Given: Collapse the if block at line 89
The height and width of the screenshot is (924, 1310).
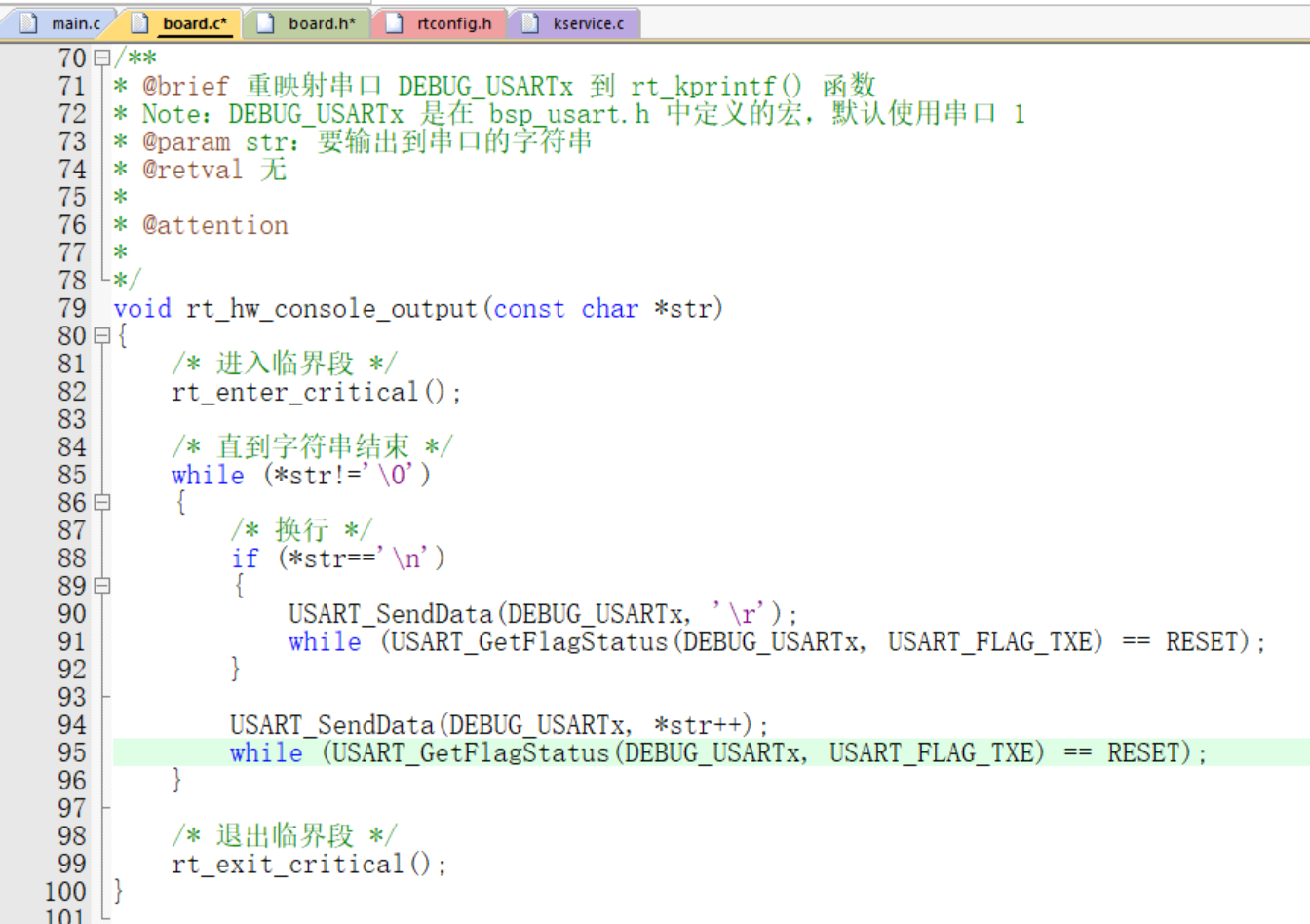Looking at the screenshot, I should pos(101,586).
